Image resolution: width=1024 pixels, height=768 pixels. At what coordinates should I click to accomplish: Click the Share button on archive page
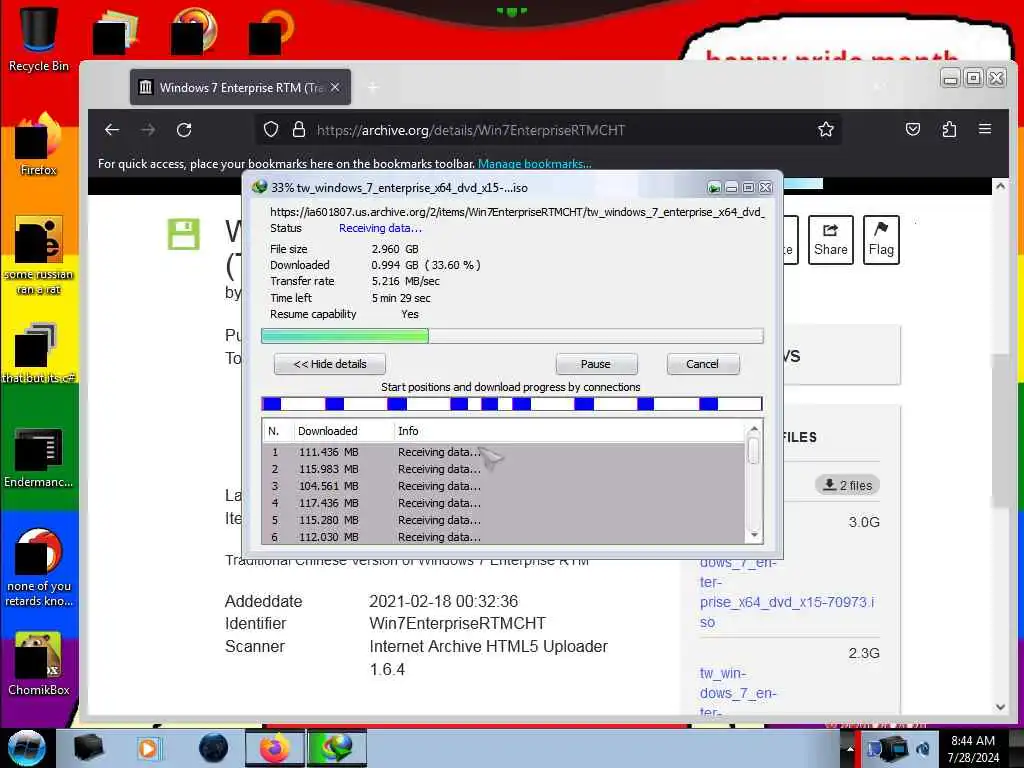(831, 240)
